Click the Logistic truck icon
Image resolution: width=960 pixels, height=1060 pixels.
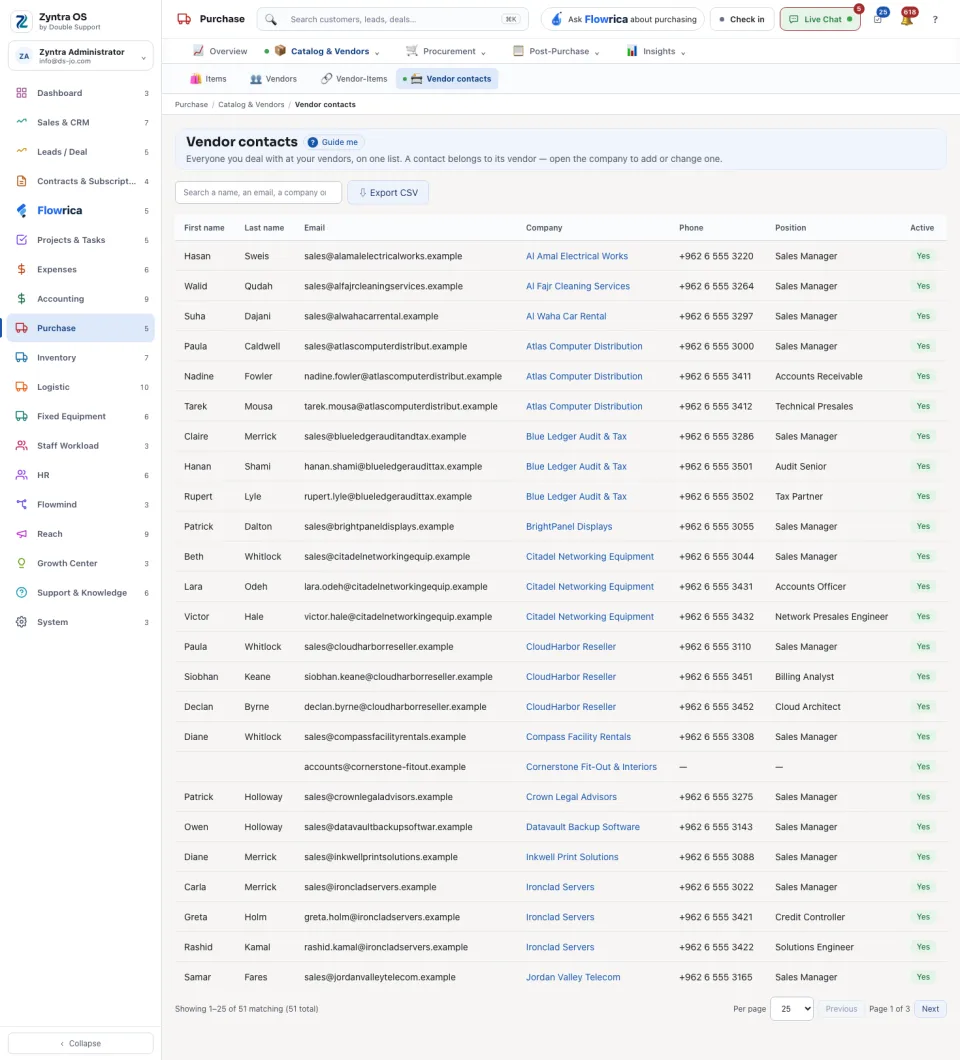pyautogui.click(x=22, y=387)
